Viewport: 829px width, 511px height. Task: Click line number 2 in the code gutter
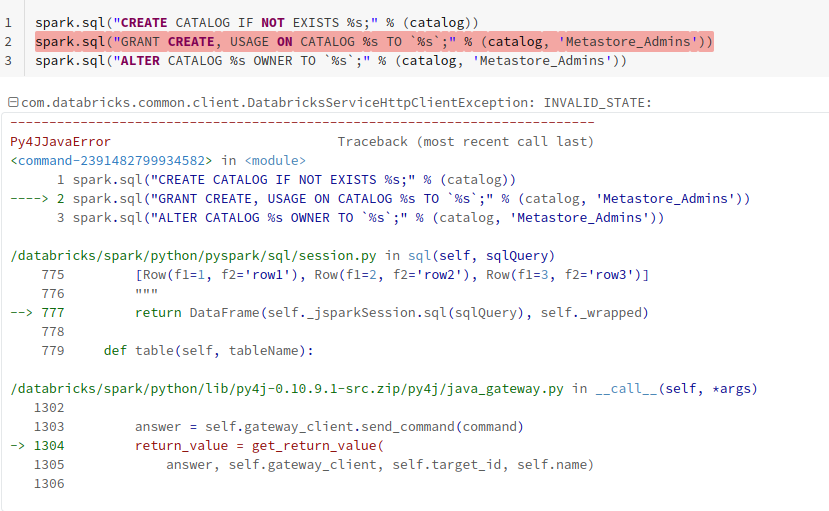pyautogui.click(x=8, y=41)
